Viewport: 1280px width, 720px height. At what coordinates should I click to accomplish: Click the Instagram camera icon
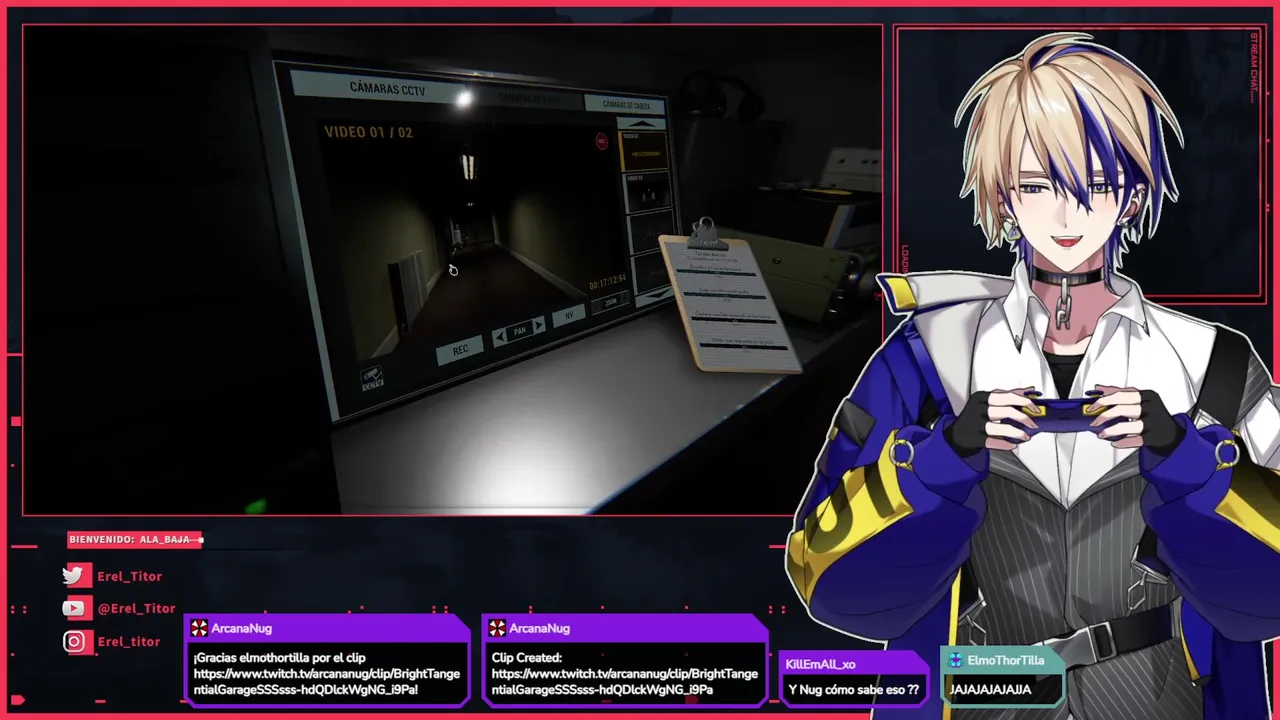pos(75,641)
